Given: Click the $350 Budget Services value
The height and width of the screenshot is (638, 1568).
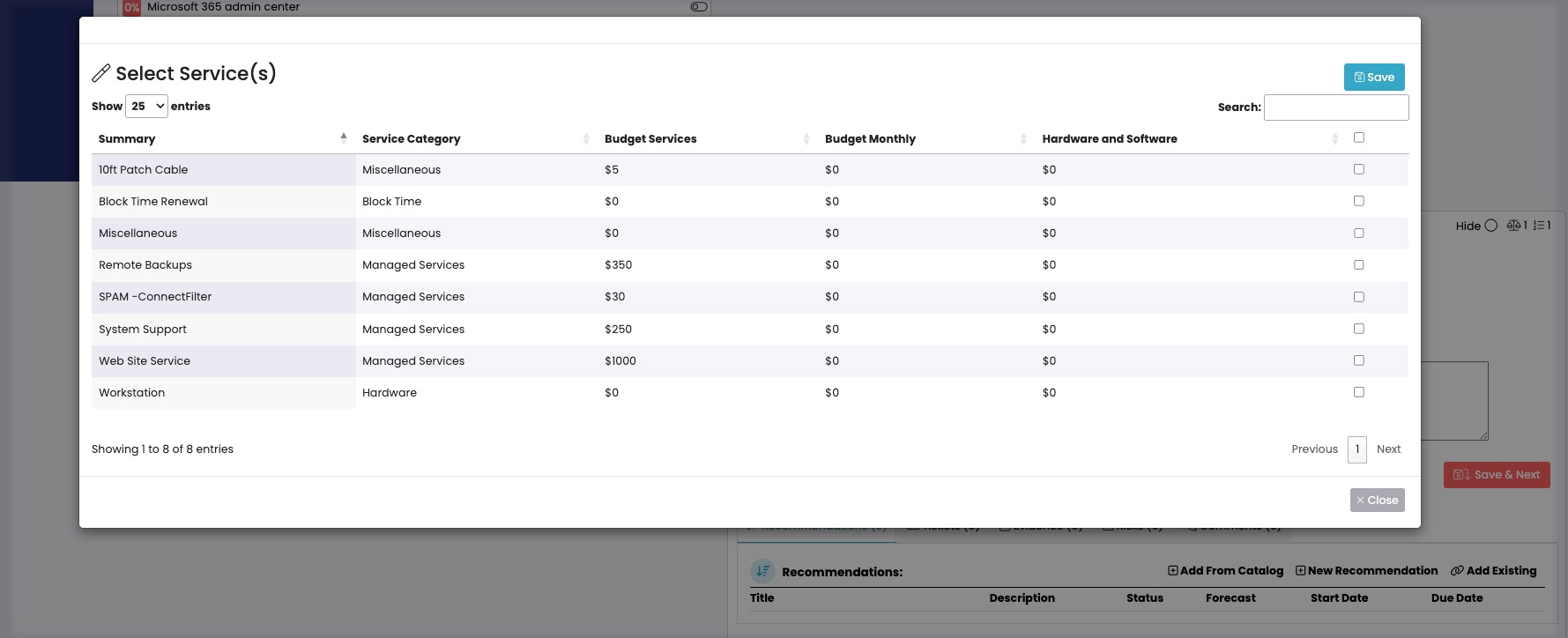Looking at the screenshot, I should pos(618,264).
